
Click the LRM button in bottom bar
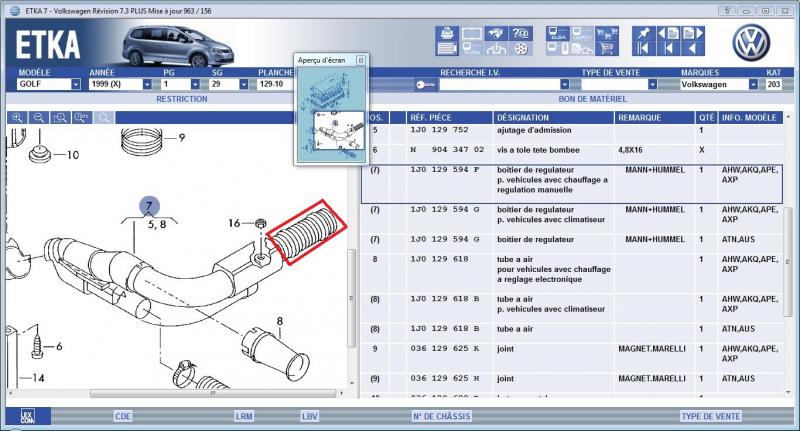click(x=244, y=416)
